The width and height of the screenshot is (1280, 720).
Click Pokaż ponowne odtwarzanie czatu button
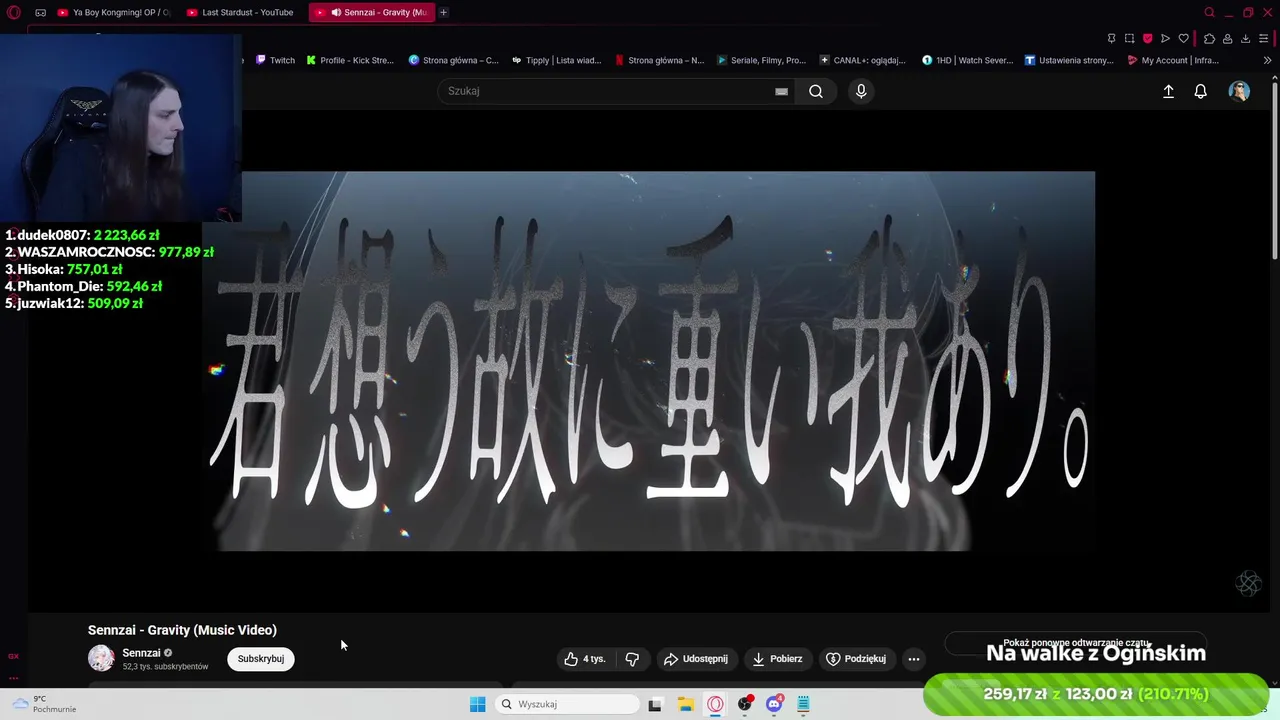click(x=1076, y=643)
